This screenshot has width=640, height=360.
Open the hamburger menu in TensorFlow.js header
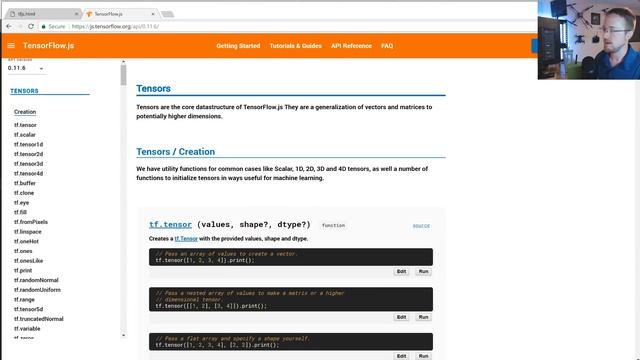coord(11,46)
